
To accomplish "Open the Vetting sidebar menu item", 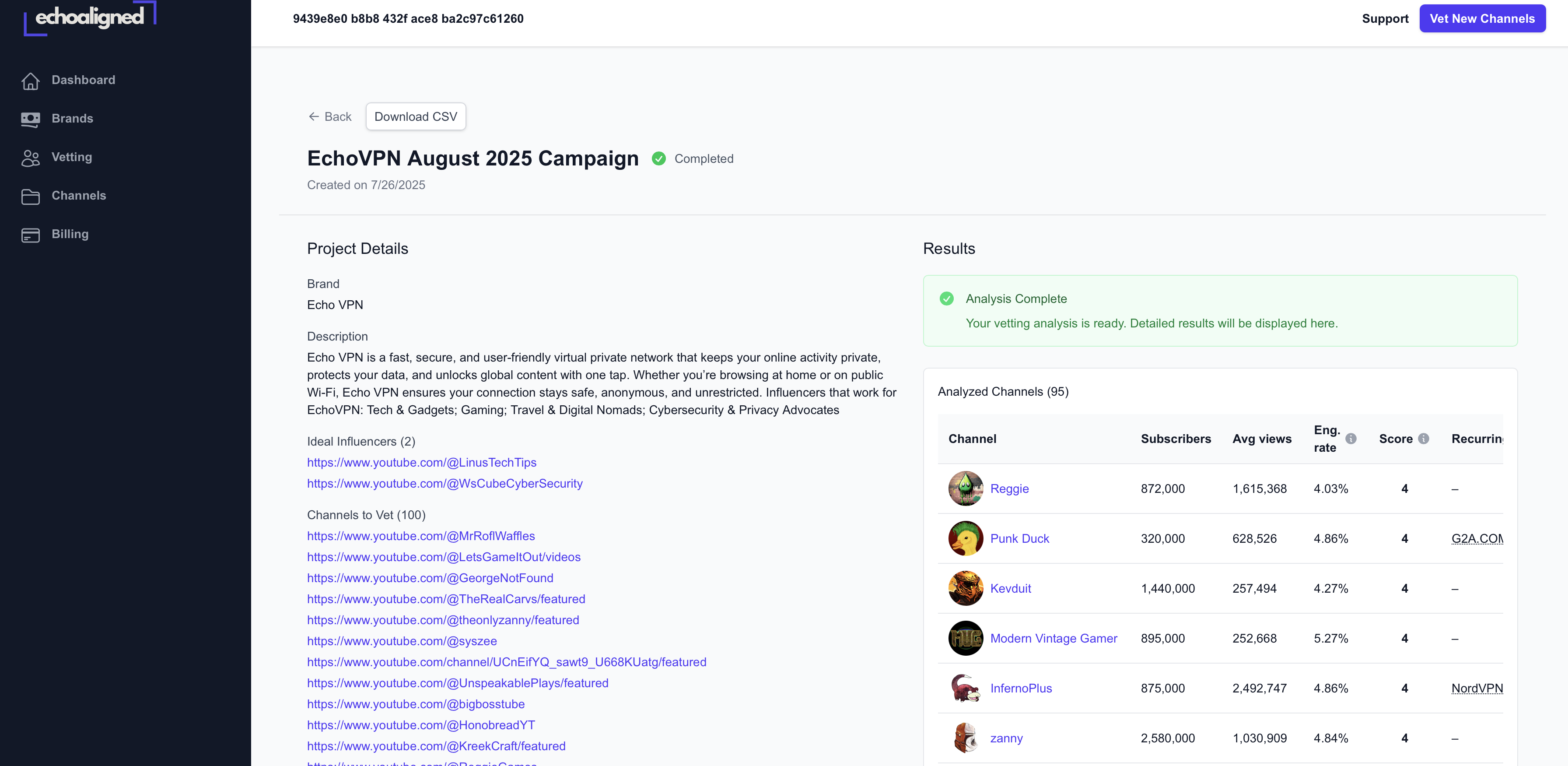I will point(72,157).
